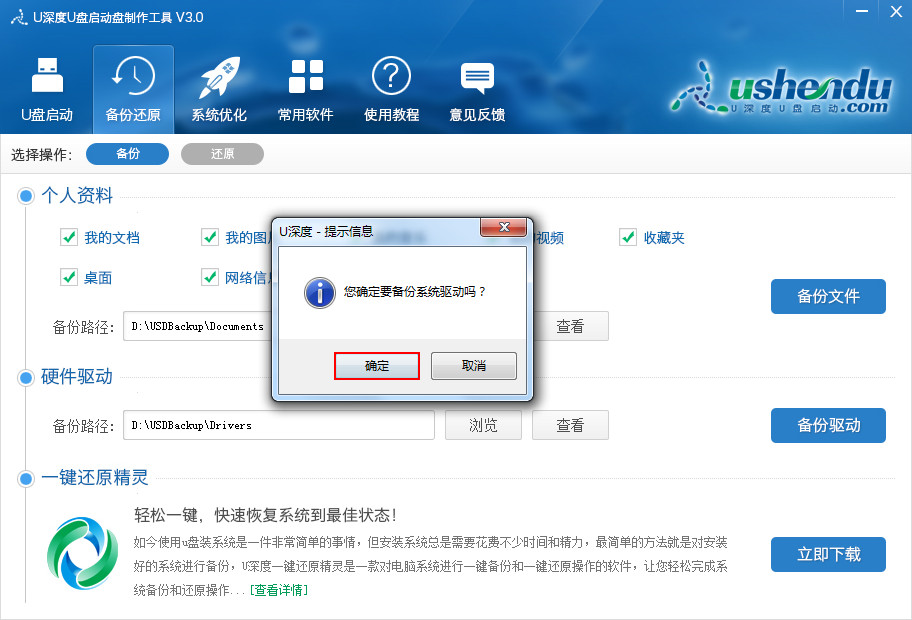Click the D:\USDBackup\Drivers path field
The image size is (912, 620).
279,426
